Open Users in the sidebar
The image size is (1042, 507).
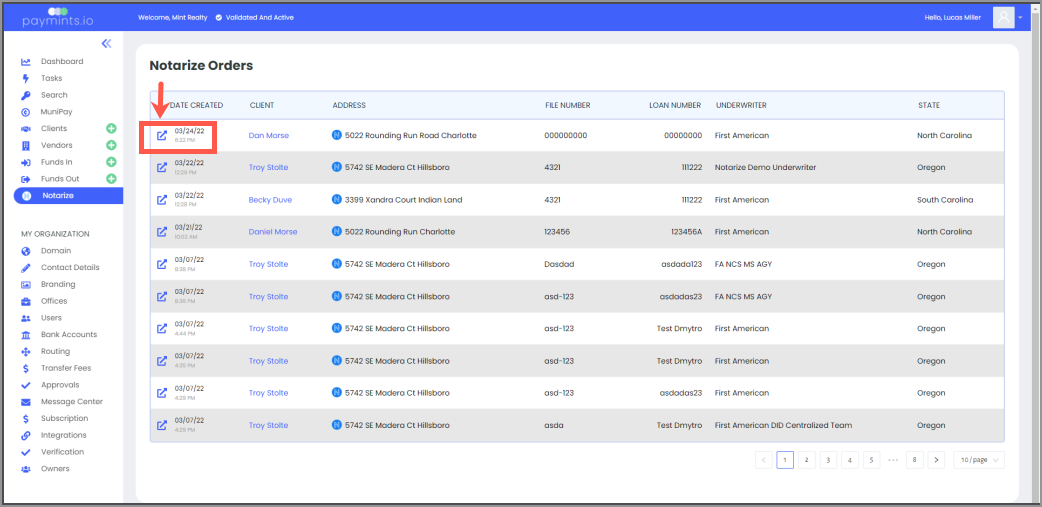[x=51, y=318]
